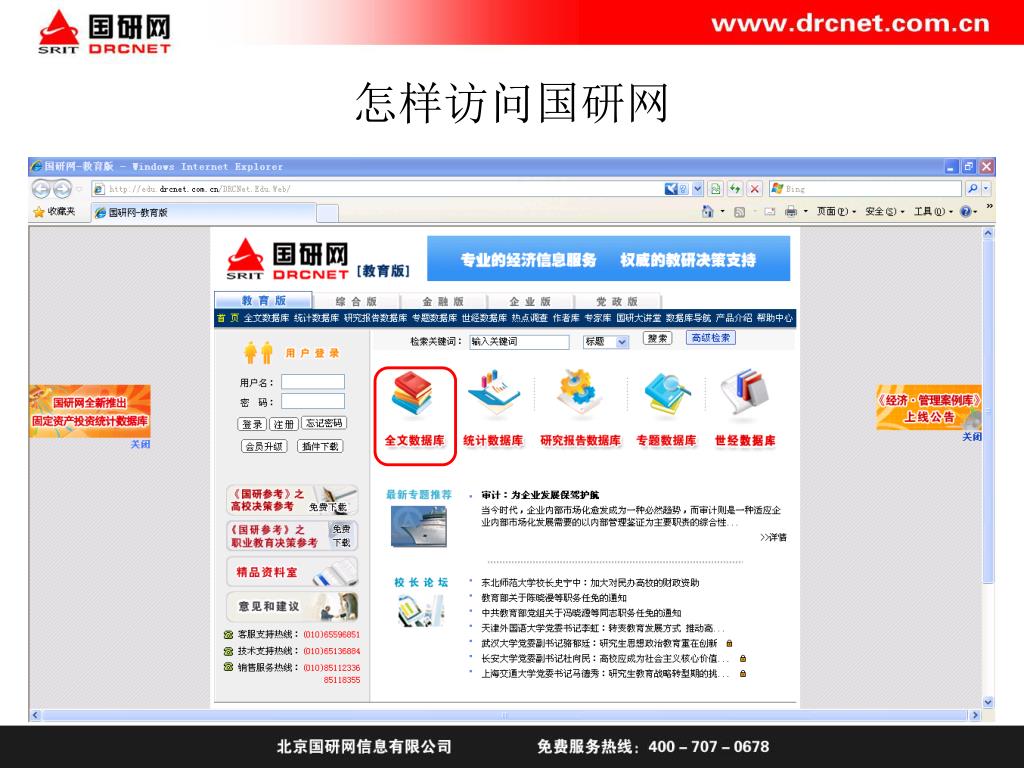Screen dimensions: 1024x768
Task: Expand the command bar overflow chevron
Action: [x=989, y=206]
